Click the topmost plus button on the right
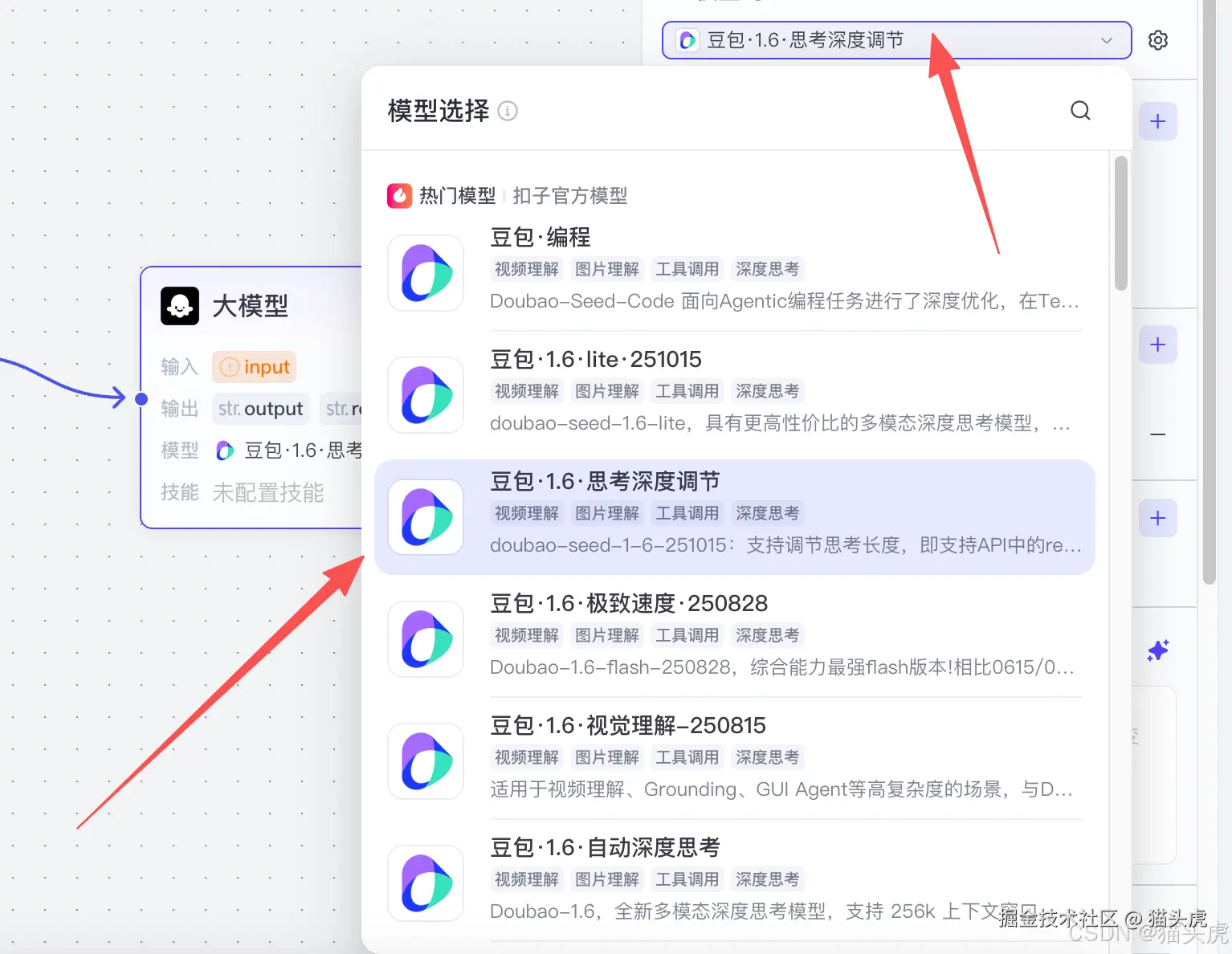1232x954 pixels. (x=1157, y=121)
